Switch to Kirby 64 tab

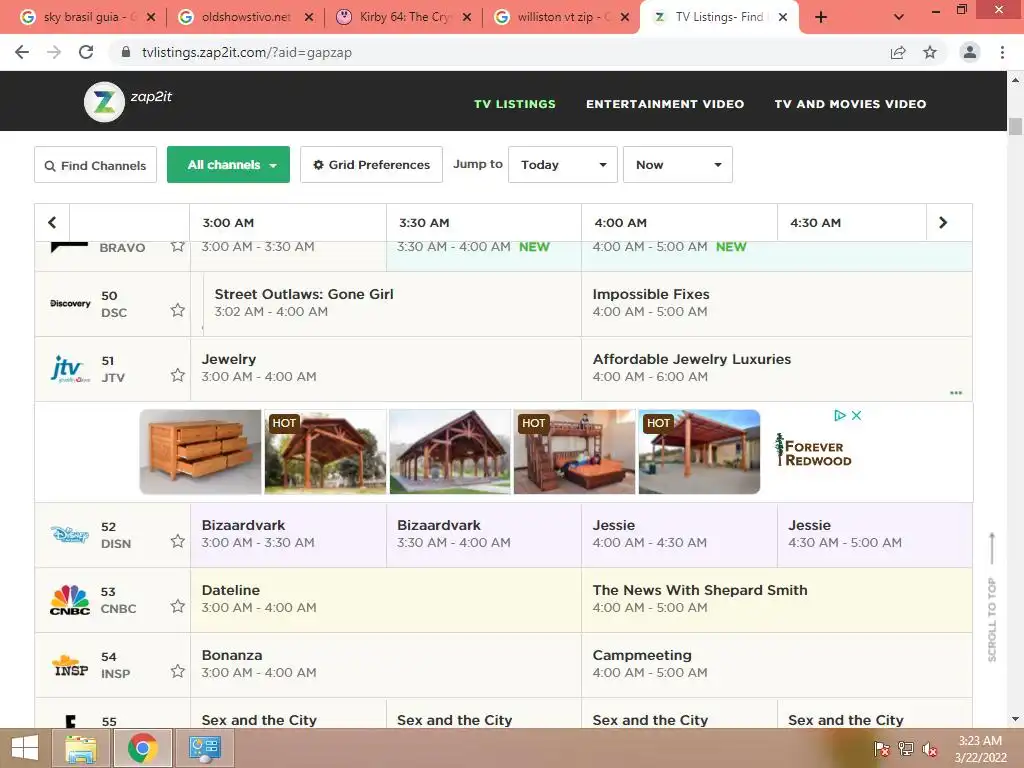404,17
